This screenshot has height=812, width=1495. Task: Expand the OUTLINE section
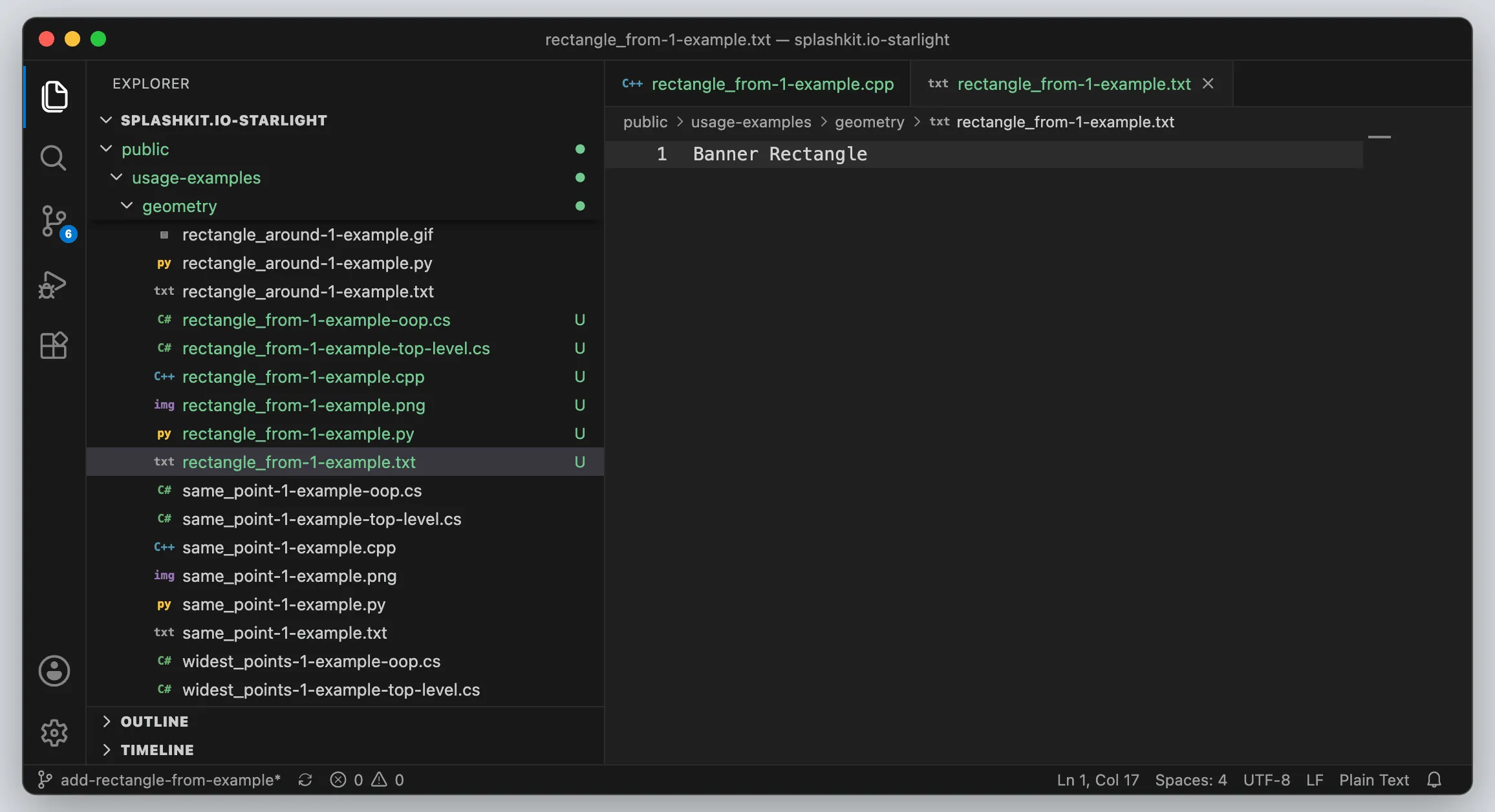(345, 721)
